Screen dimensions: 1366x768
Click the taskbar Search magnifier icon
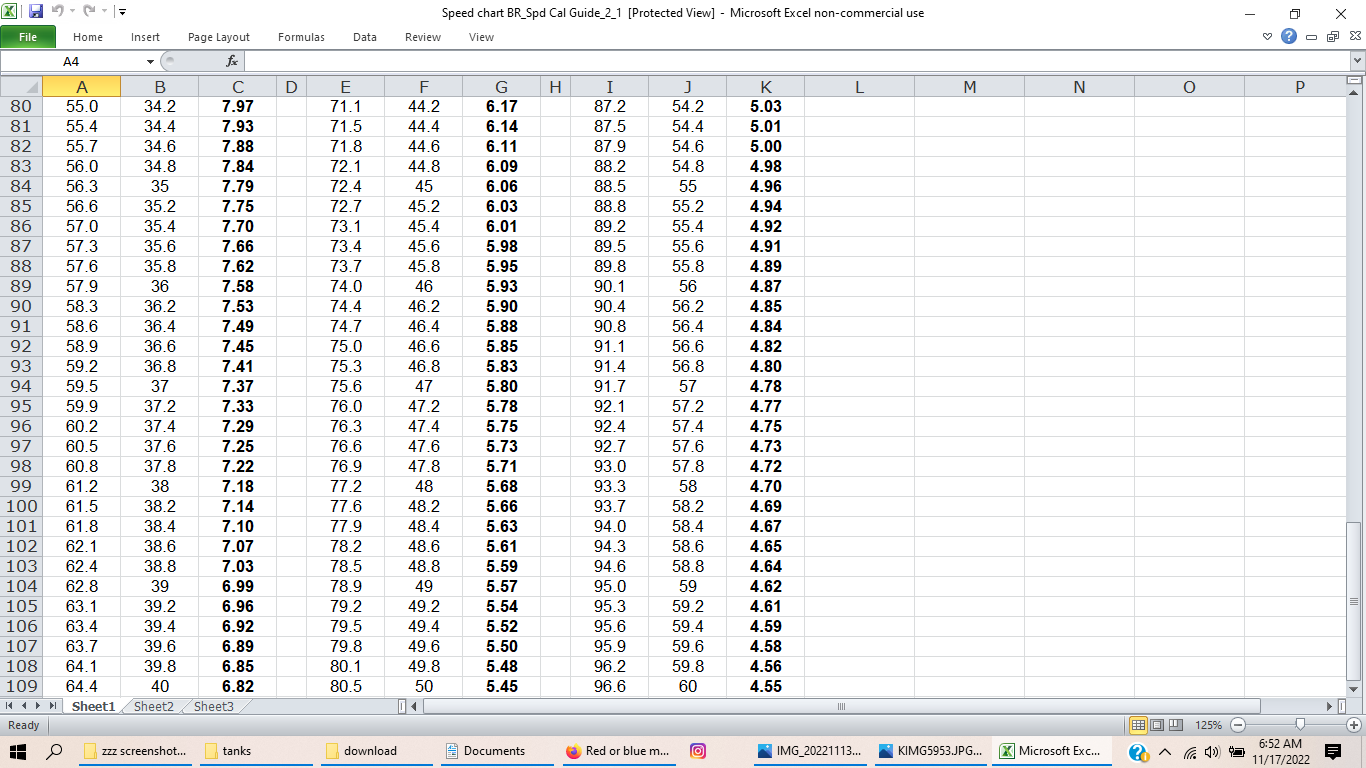tap(55, 751)
